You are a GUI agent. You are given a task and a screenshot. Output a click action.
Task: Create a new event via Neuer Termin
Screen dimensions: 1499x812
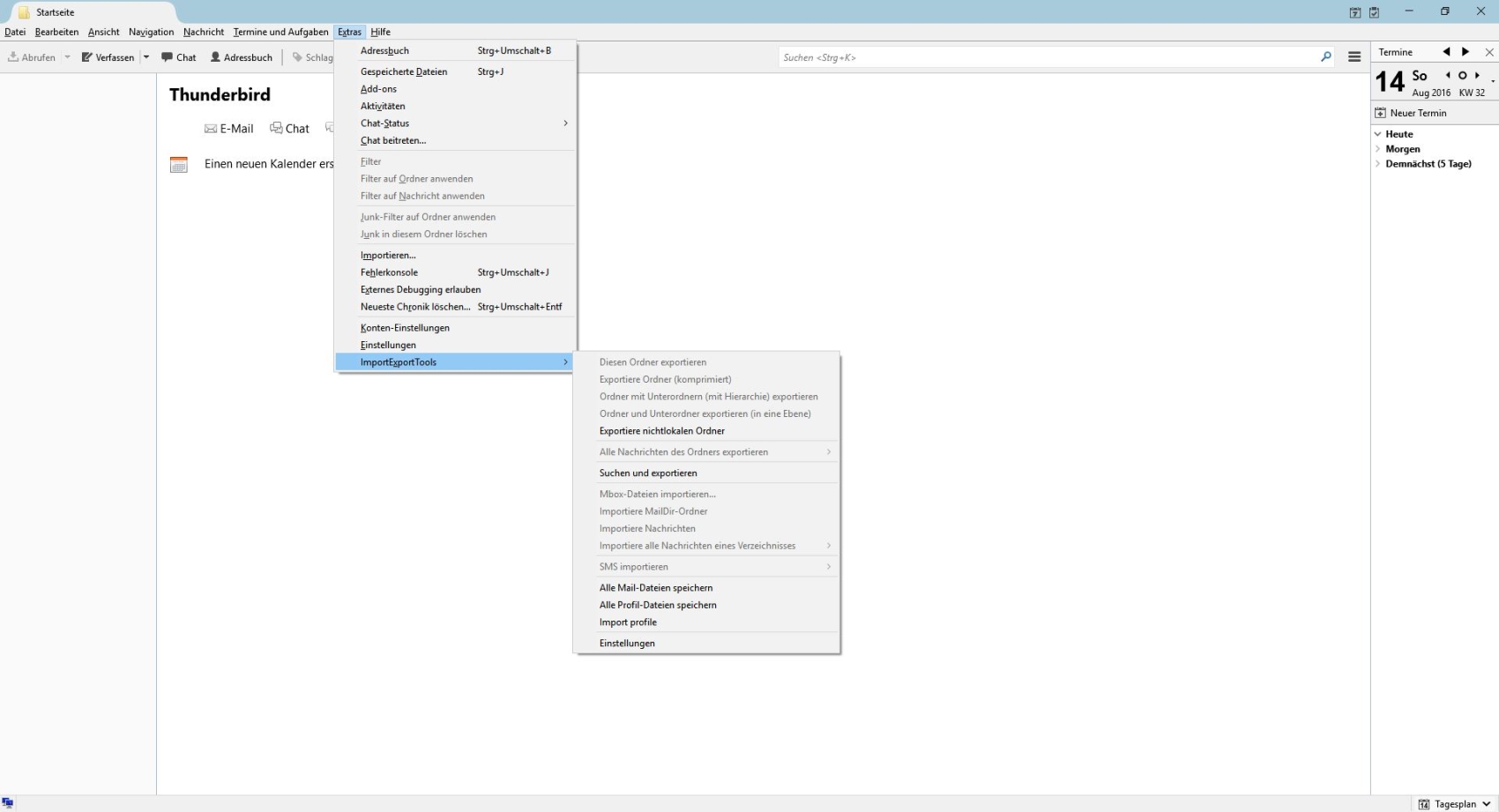point(1411,113)
